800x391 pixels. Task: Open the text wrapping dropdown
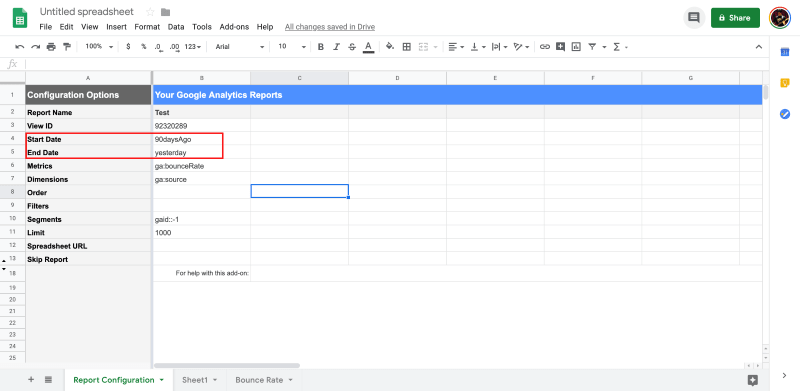[x=499, y=47]
